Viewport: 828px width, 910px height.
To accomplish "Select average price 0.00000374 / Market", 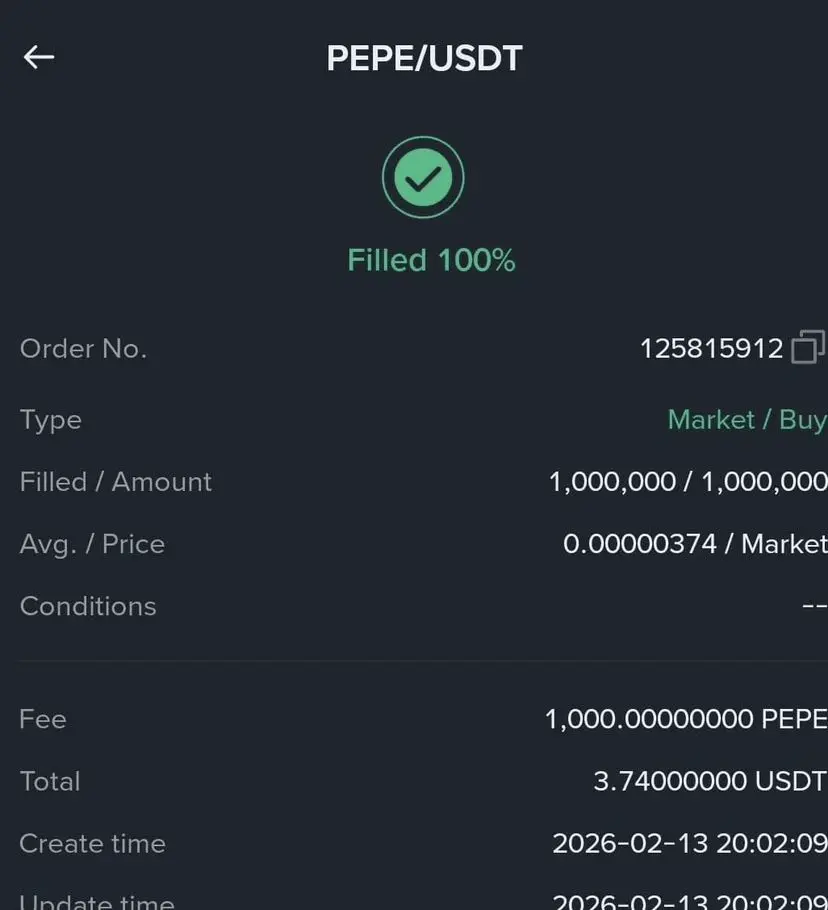I will (695, 544).
